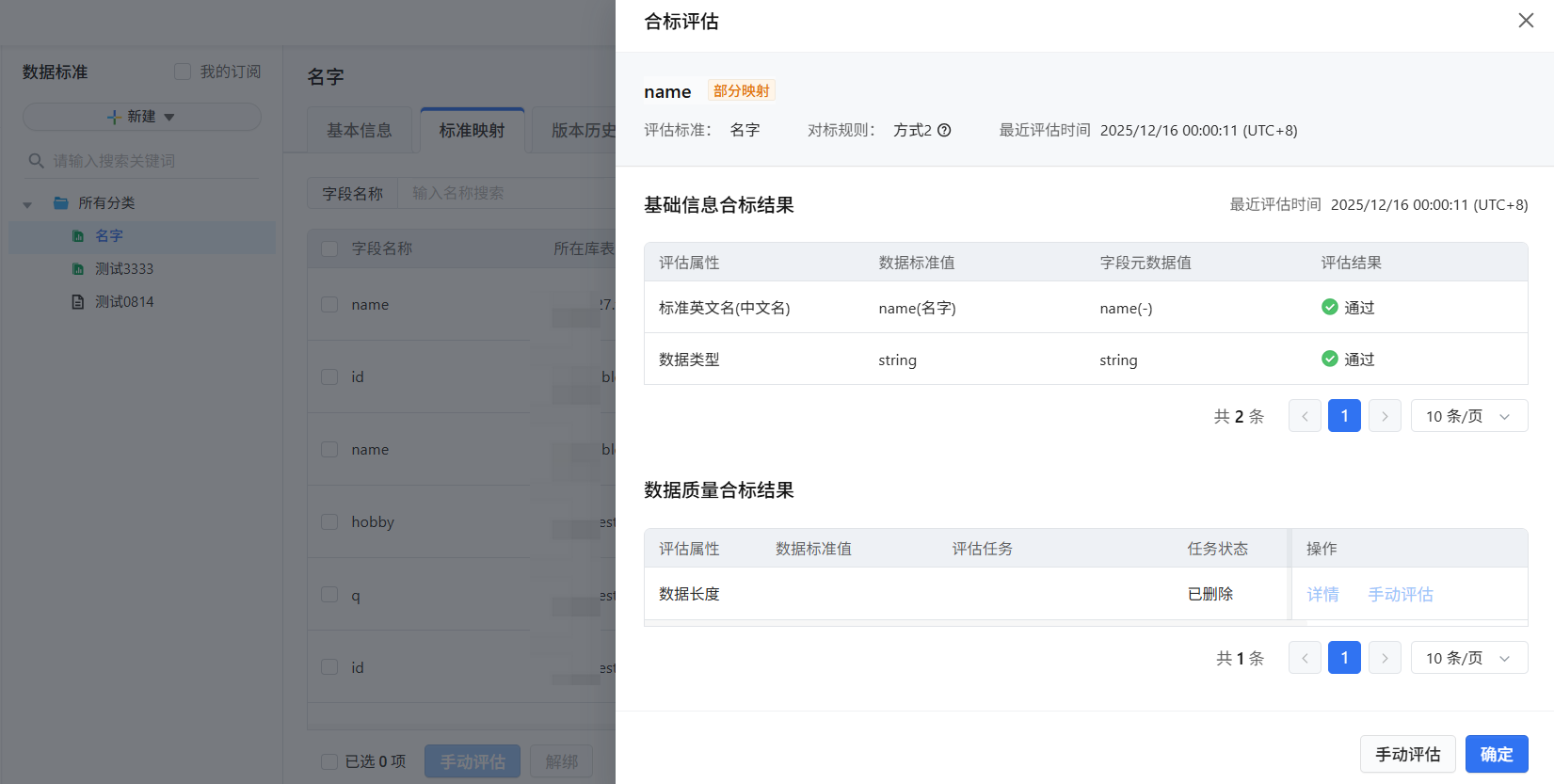Click the search magnifier icon in sidebar
This screenshot has width=1554, height=784.
pos(37,161)
